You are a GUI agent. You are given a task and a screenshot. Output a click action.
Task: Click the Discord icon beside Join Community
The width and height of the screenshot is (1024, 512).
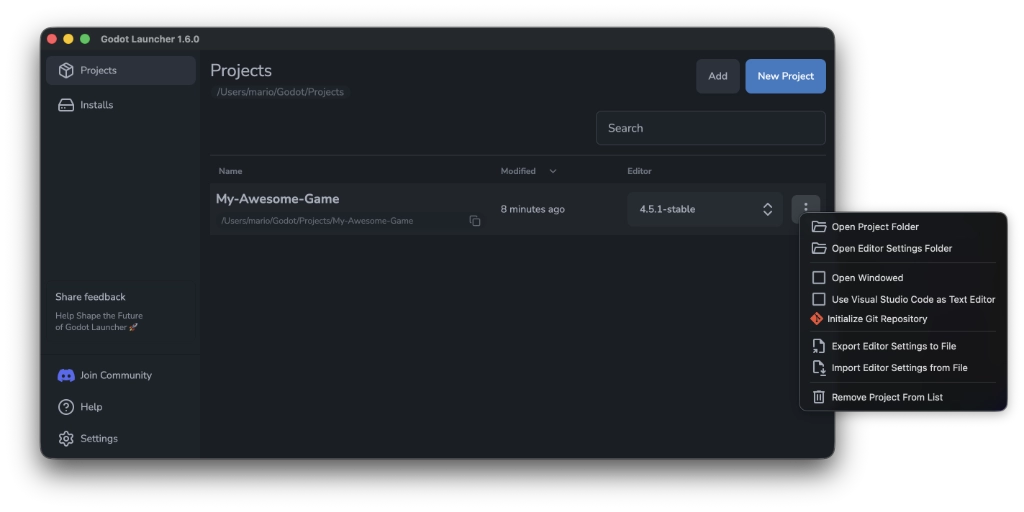(x=66, y=376)
